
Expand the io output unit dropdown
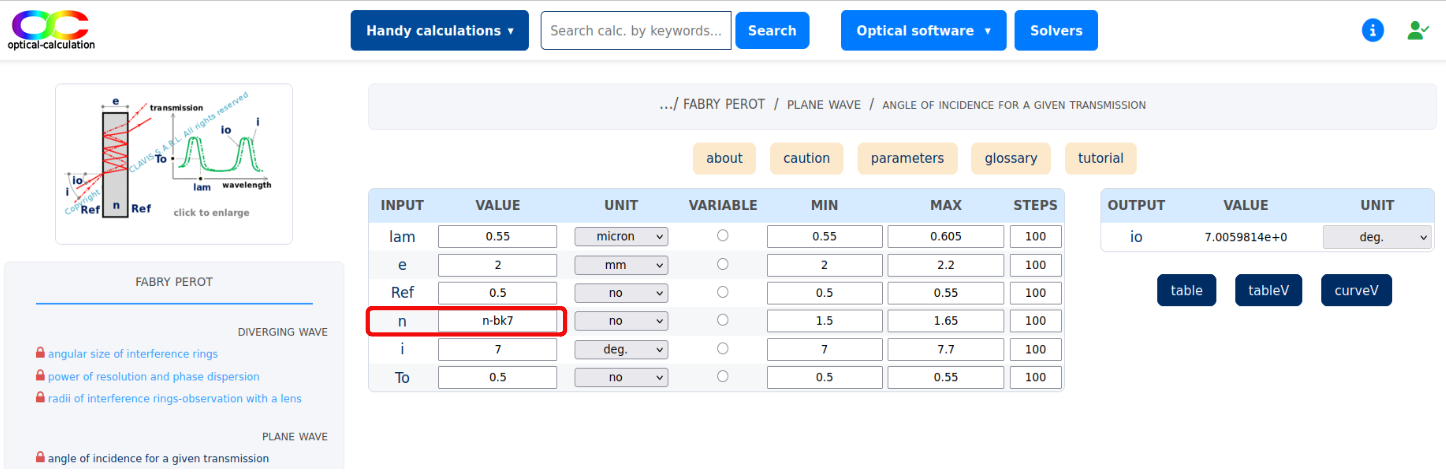tap(1376, 237)
